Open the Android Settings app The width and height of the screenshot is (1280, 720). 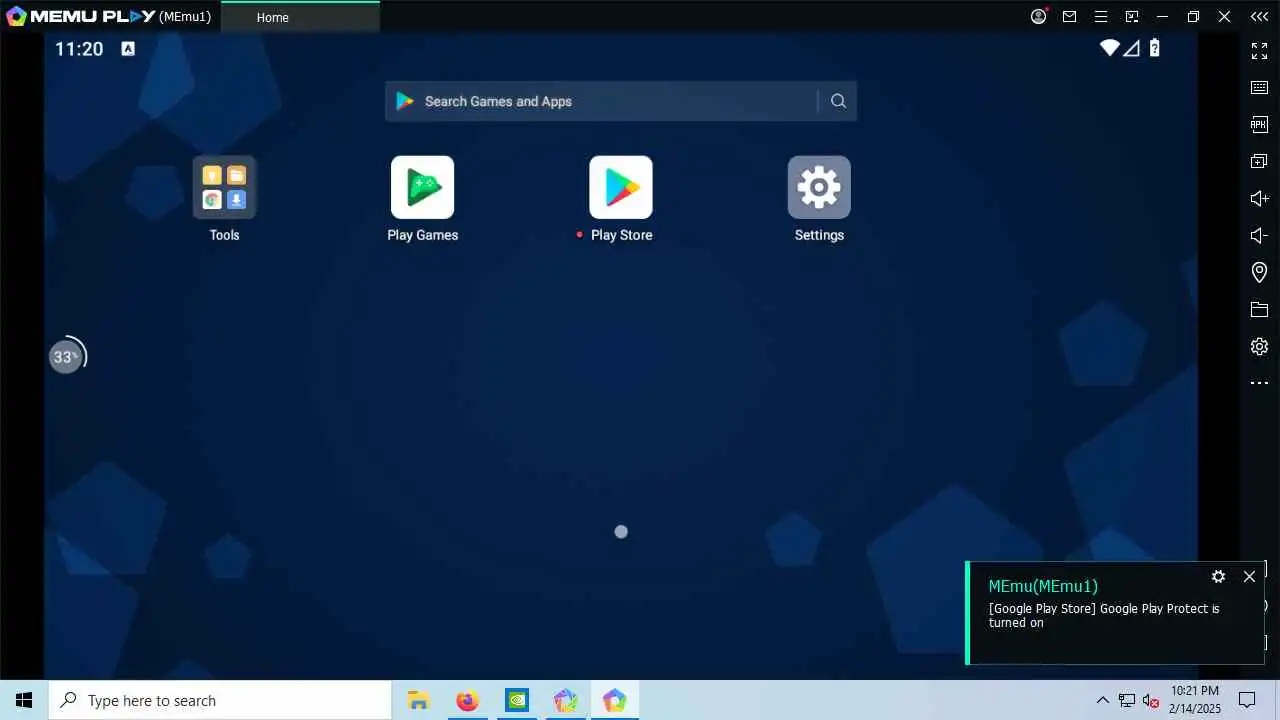(x=819, y=187)
